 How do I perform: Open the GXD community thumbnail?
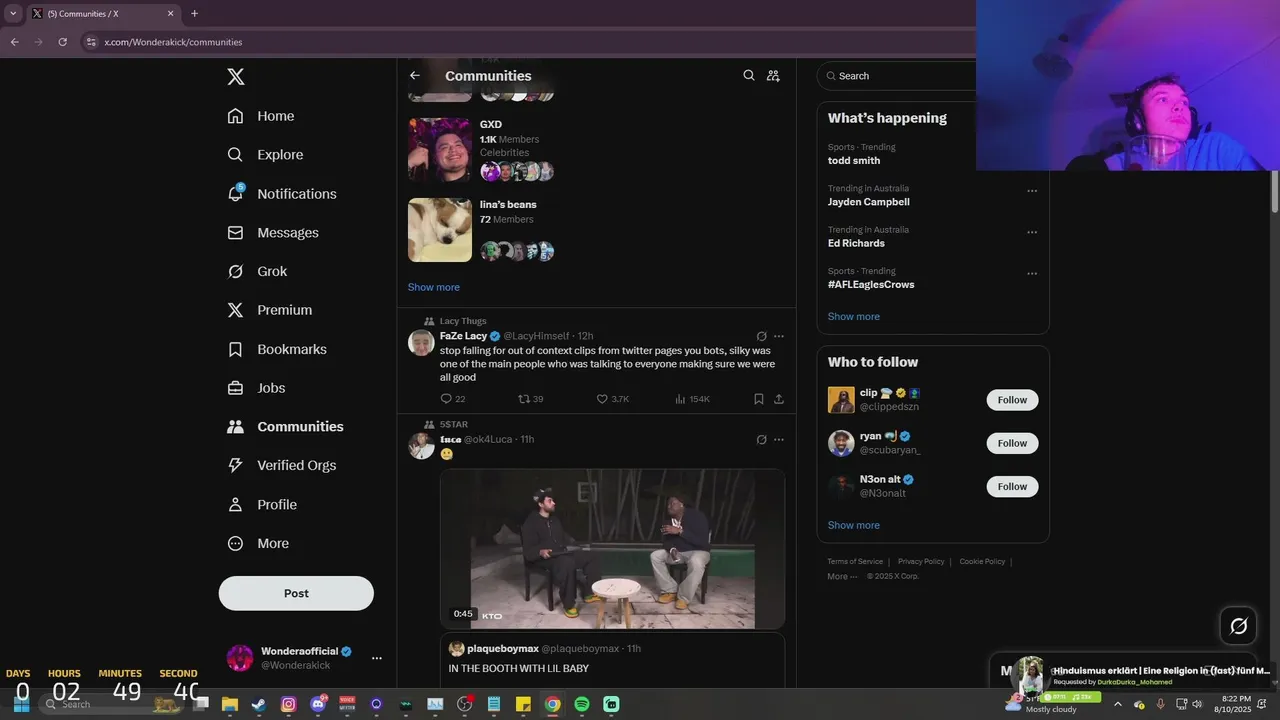pos(440,150)
